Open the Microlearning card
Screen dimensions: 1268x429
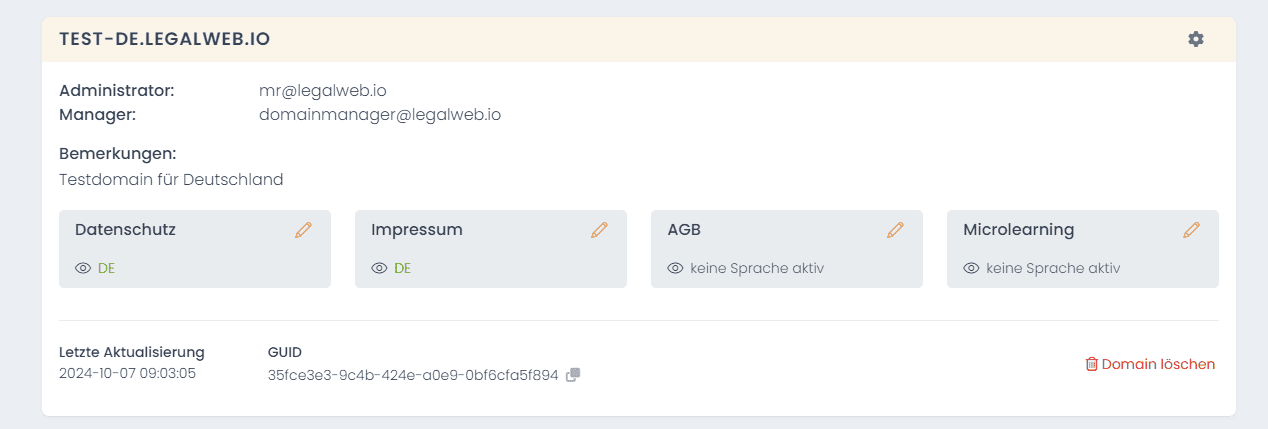(x=1083, y=249)
